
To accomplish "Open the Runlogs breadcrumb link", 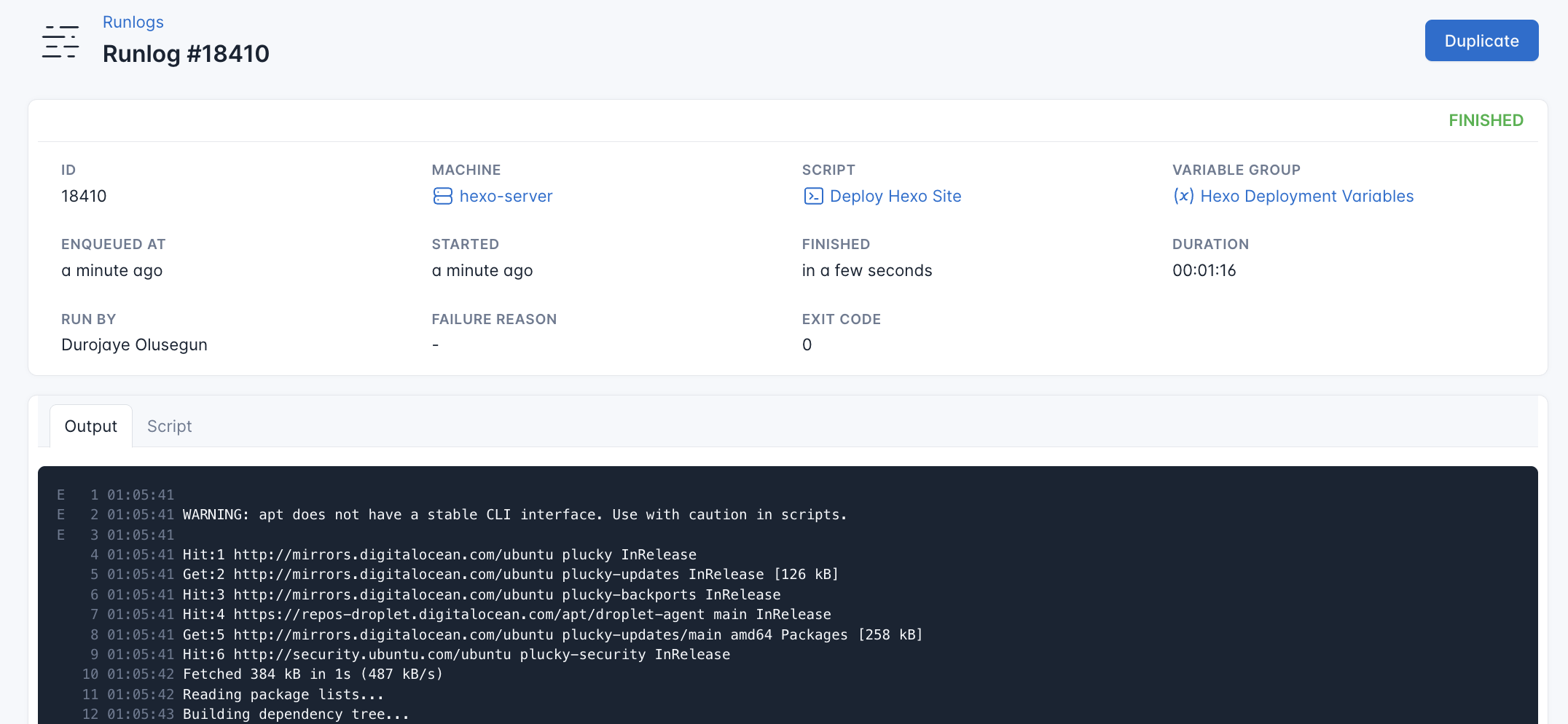I will 133,22.
